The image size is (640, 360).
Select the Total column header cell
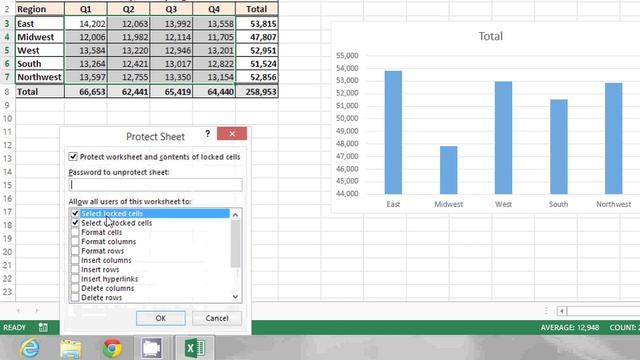pyautogui.click(x=257, y=9)
